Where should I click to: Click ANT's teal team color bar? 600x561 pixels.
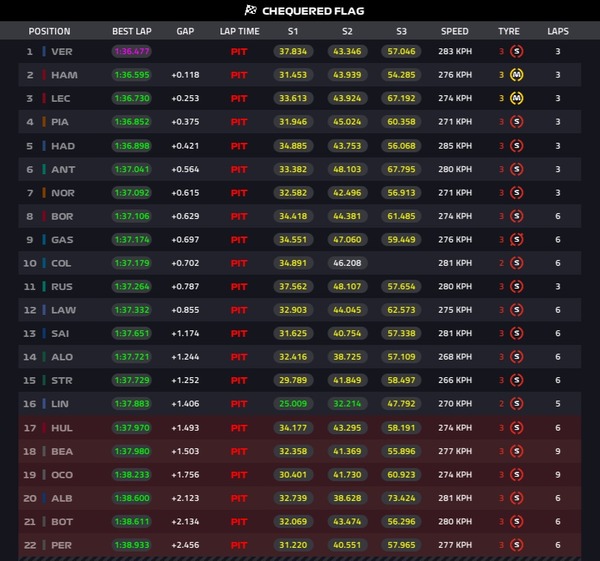44,169
